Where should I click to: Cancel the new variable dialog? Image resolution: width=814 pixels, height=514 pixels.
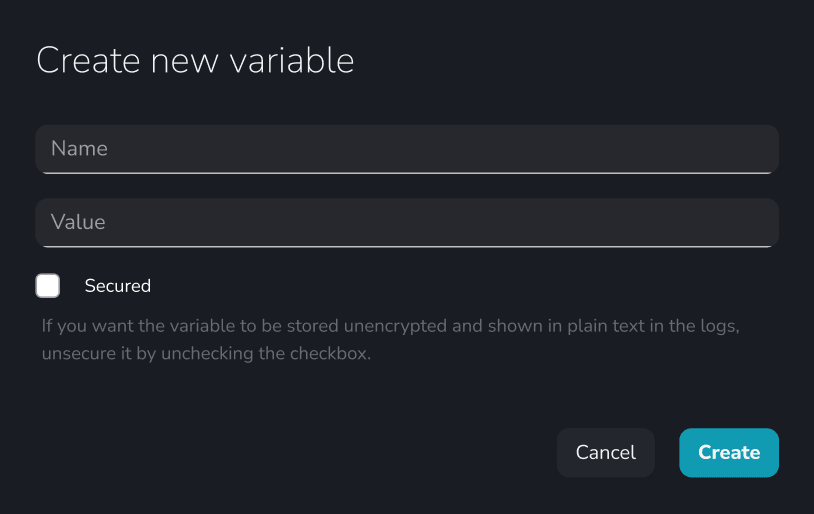[606, 453]
